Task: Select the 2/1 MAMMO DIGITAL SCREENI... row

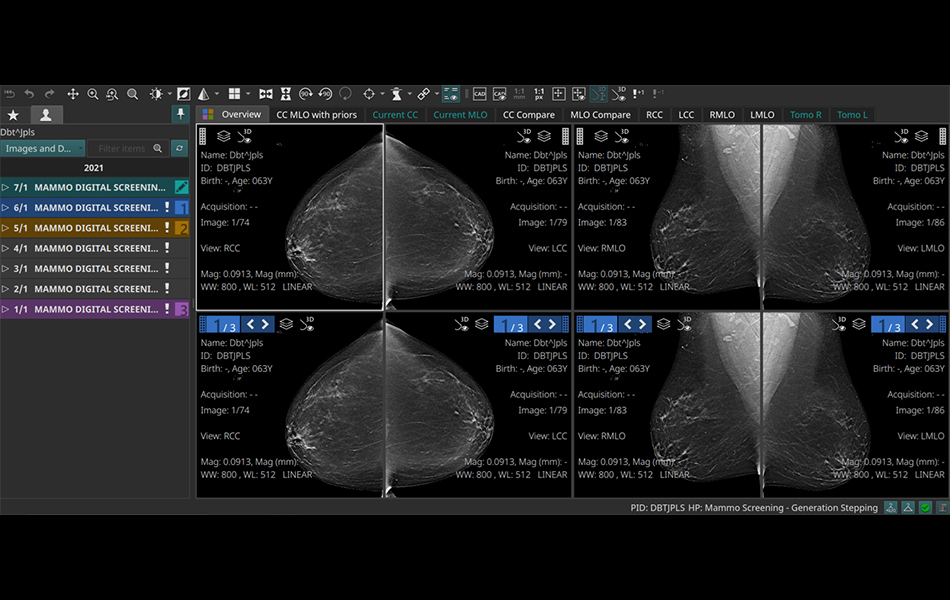Action: pos(95,289)
